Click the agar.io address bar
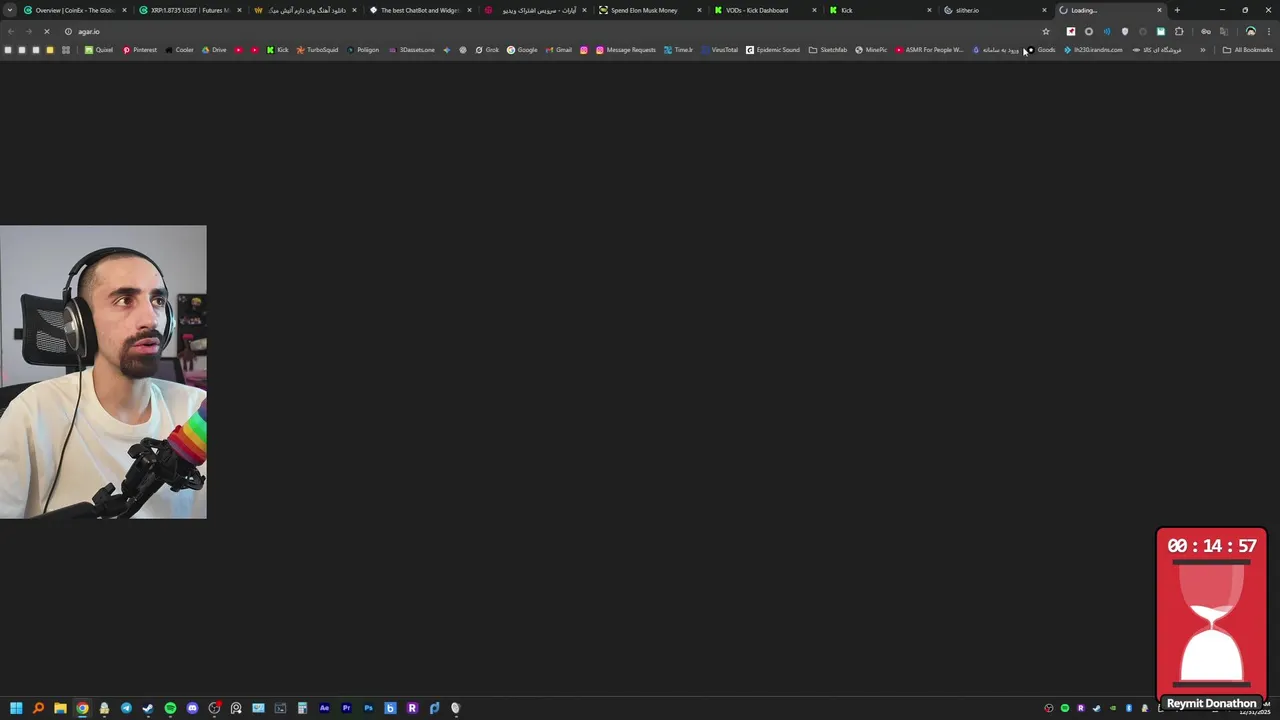1280x720 pixels. [x=555, y=31]
